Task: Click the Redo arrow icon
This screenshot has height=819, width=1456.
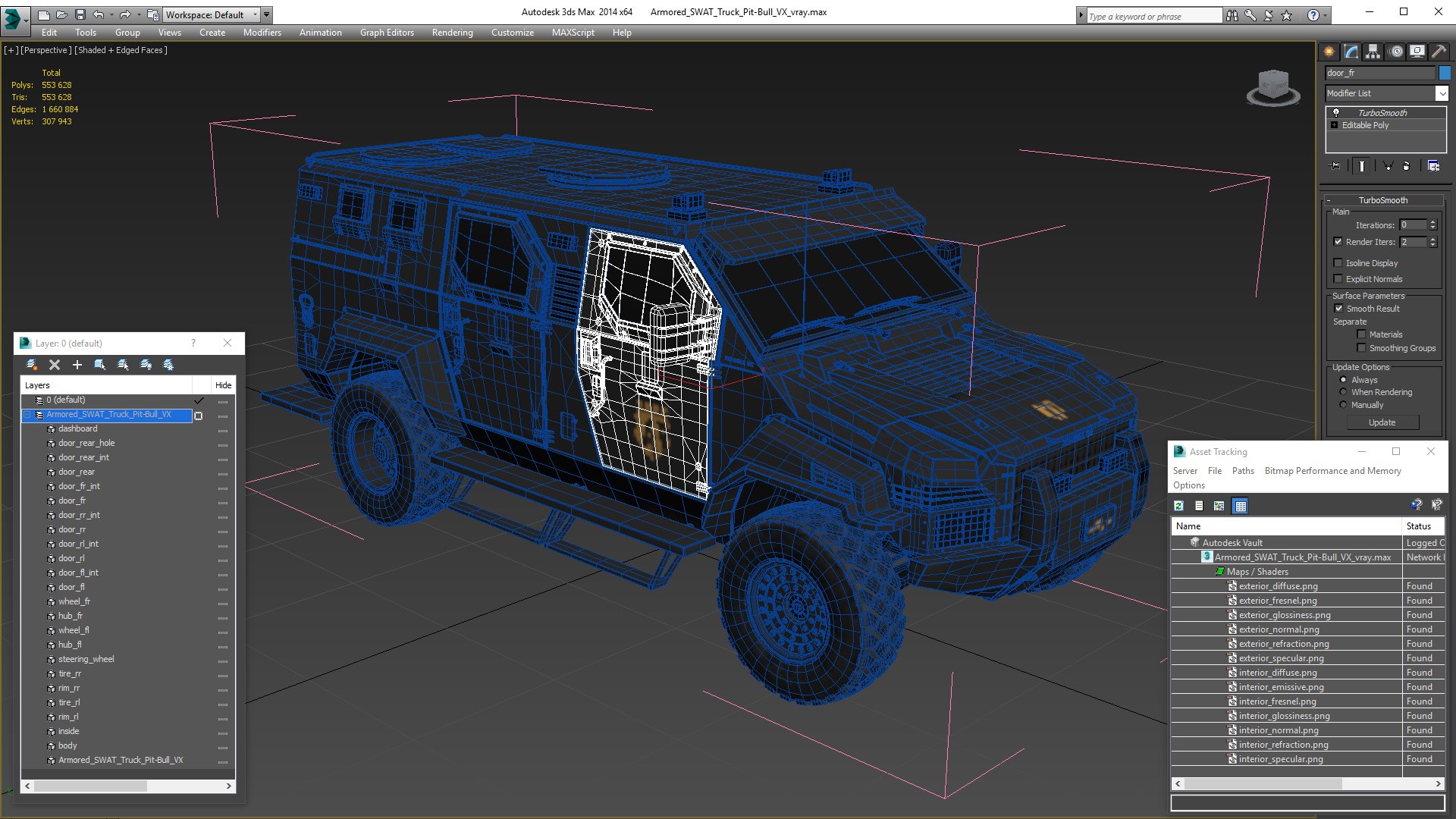Action: coord(125,14)
